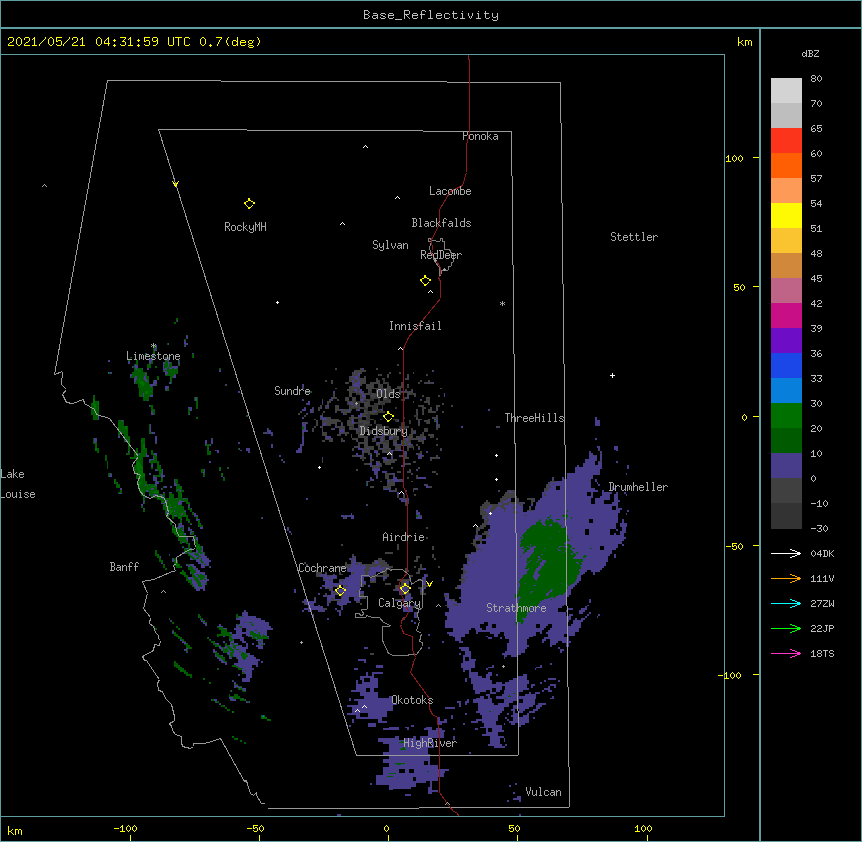This screenshot has width=862, height=842.
Task: Select the magenta 42 dBZ color band
Action: 786,315
